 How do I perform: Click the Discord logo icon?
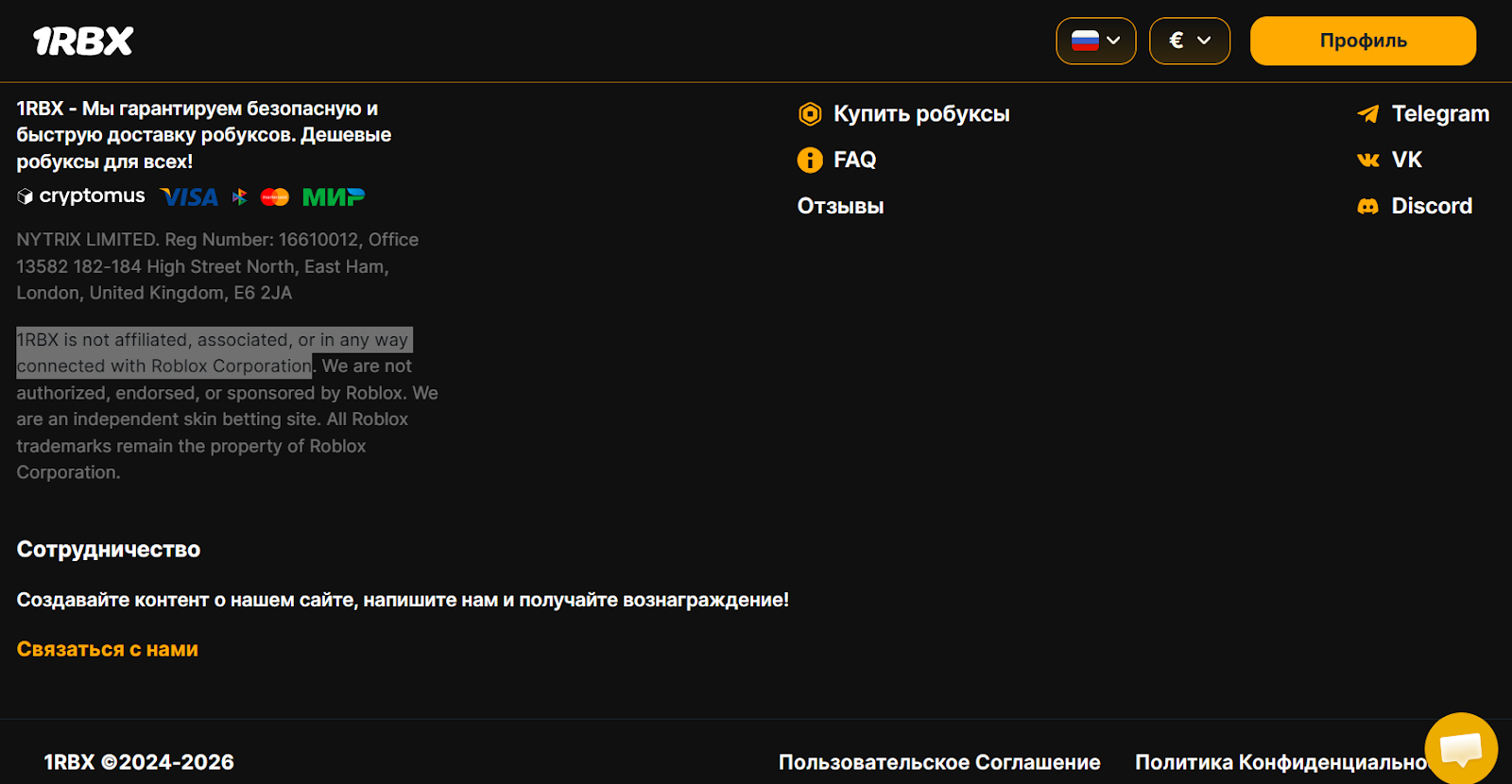(x=1368, y=206)
